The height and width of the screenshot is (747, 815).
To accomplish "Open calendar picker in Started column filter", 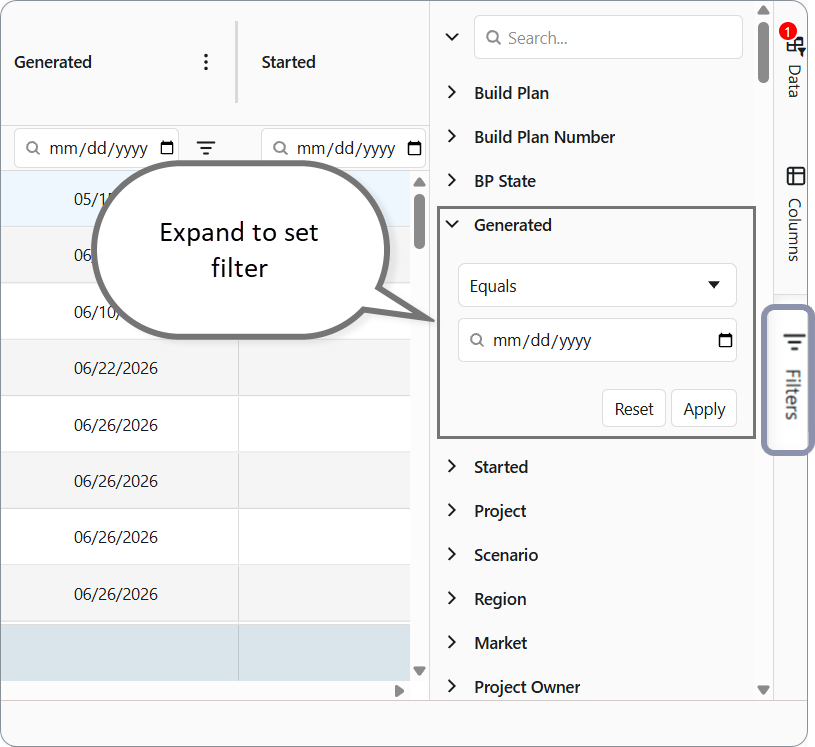I will 414,148.
